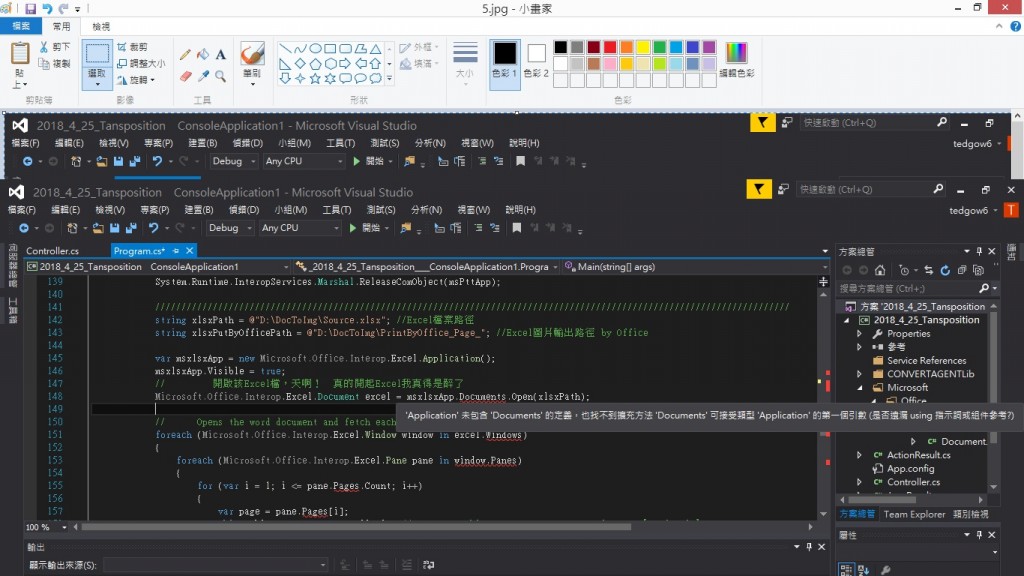
Task: Select ActionResult.cs in Solution Explorer
Action: (918, 455)
